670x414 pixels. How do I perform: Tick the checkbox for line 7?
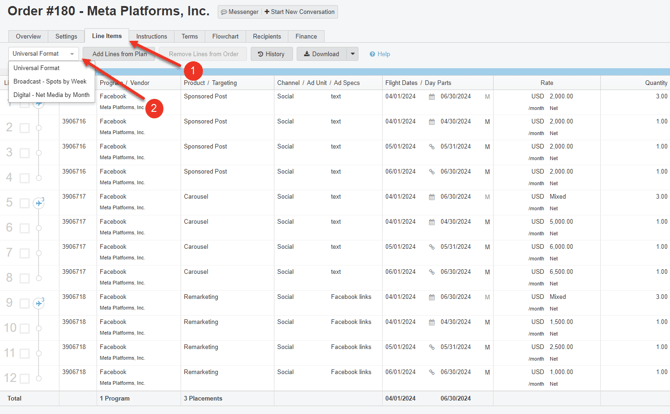25,253
